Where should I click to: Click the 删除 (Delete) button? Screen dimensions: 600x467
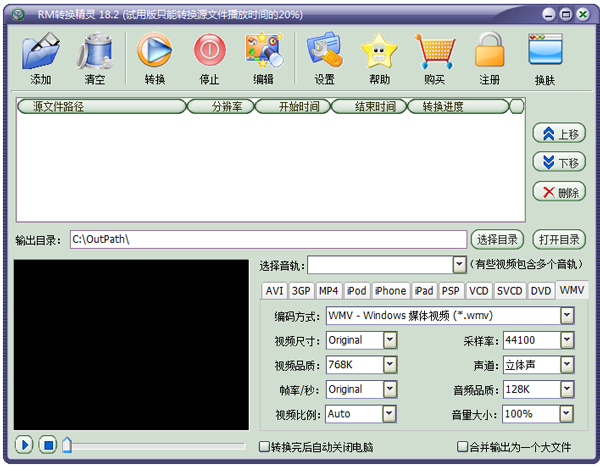pyautogui.click(x=559, y=192)
